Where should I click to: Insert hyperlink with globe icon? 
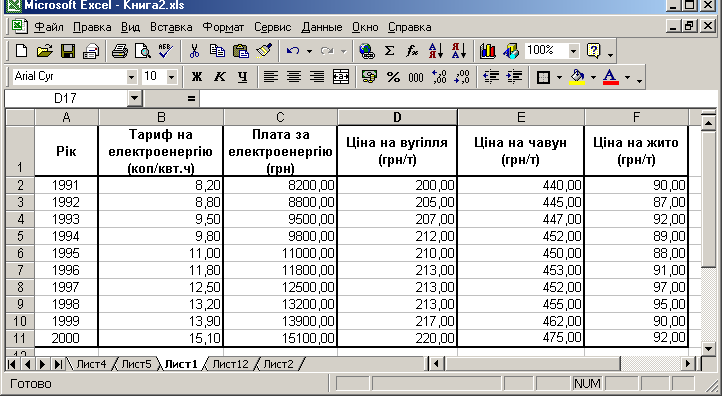(367, 51)
